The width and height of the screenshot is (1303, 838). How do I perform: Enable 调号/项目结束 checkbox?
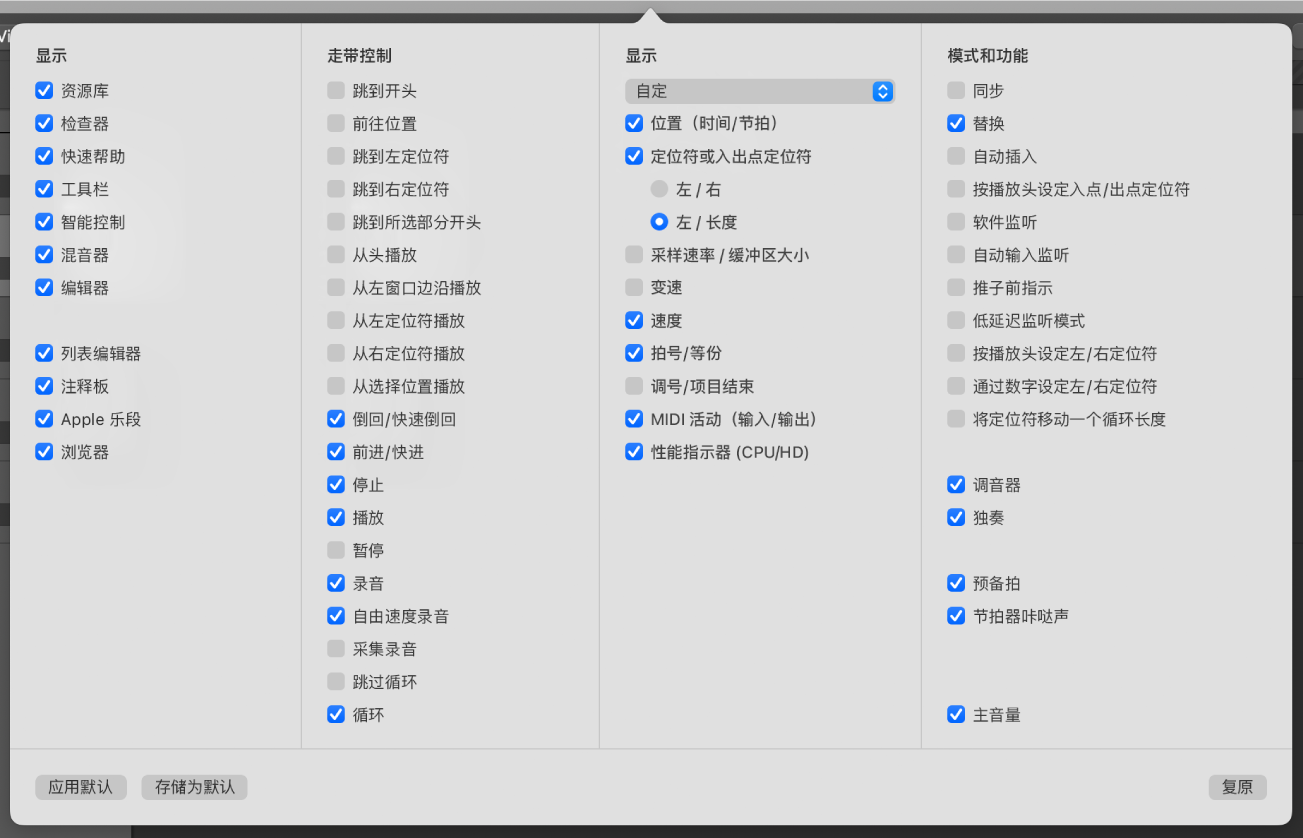(634, 386)
